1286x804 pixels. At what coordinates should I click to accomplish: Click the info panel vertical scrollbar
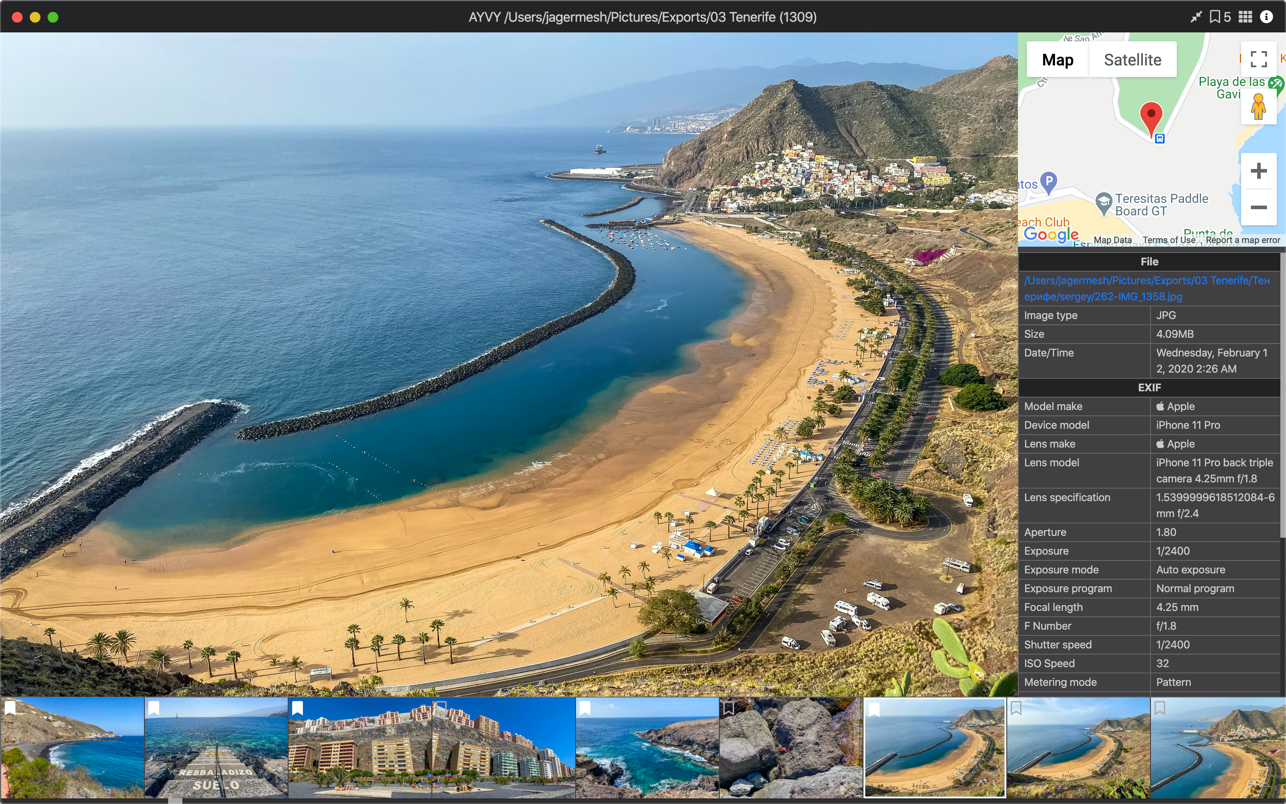[x=1282, y=400]
